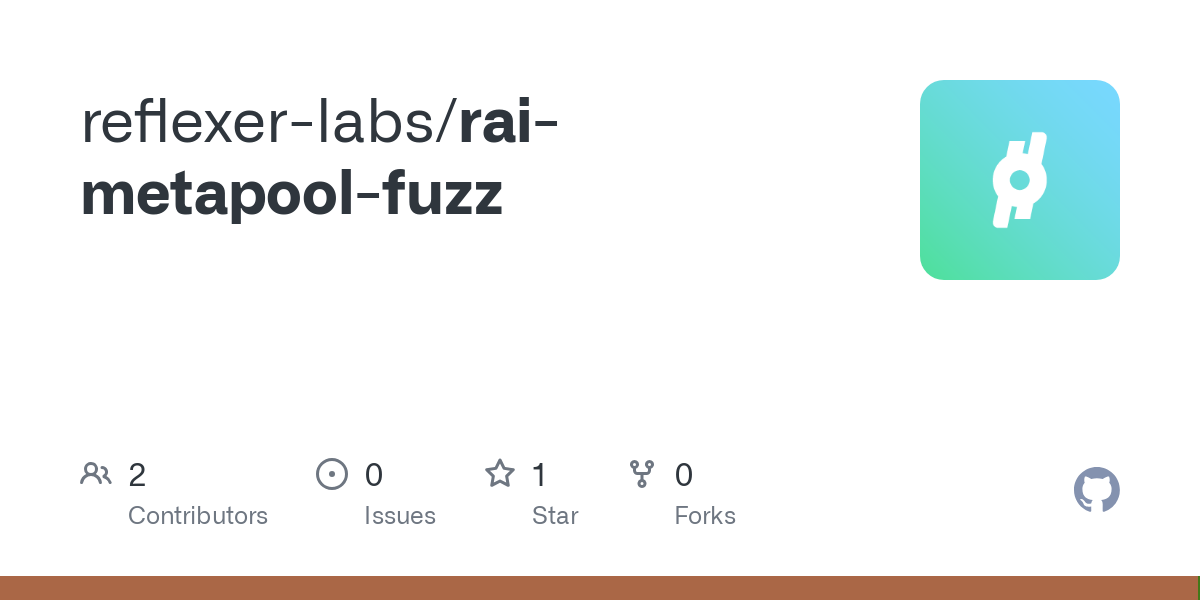Open the bold "metapool-fuzz" repository name
The height and width of the screenshot is (600, 1200).
click(x=291, y=194)
